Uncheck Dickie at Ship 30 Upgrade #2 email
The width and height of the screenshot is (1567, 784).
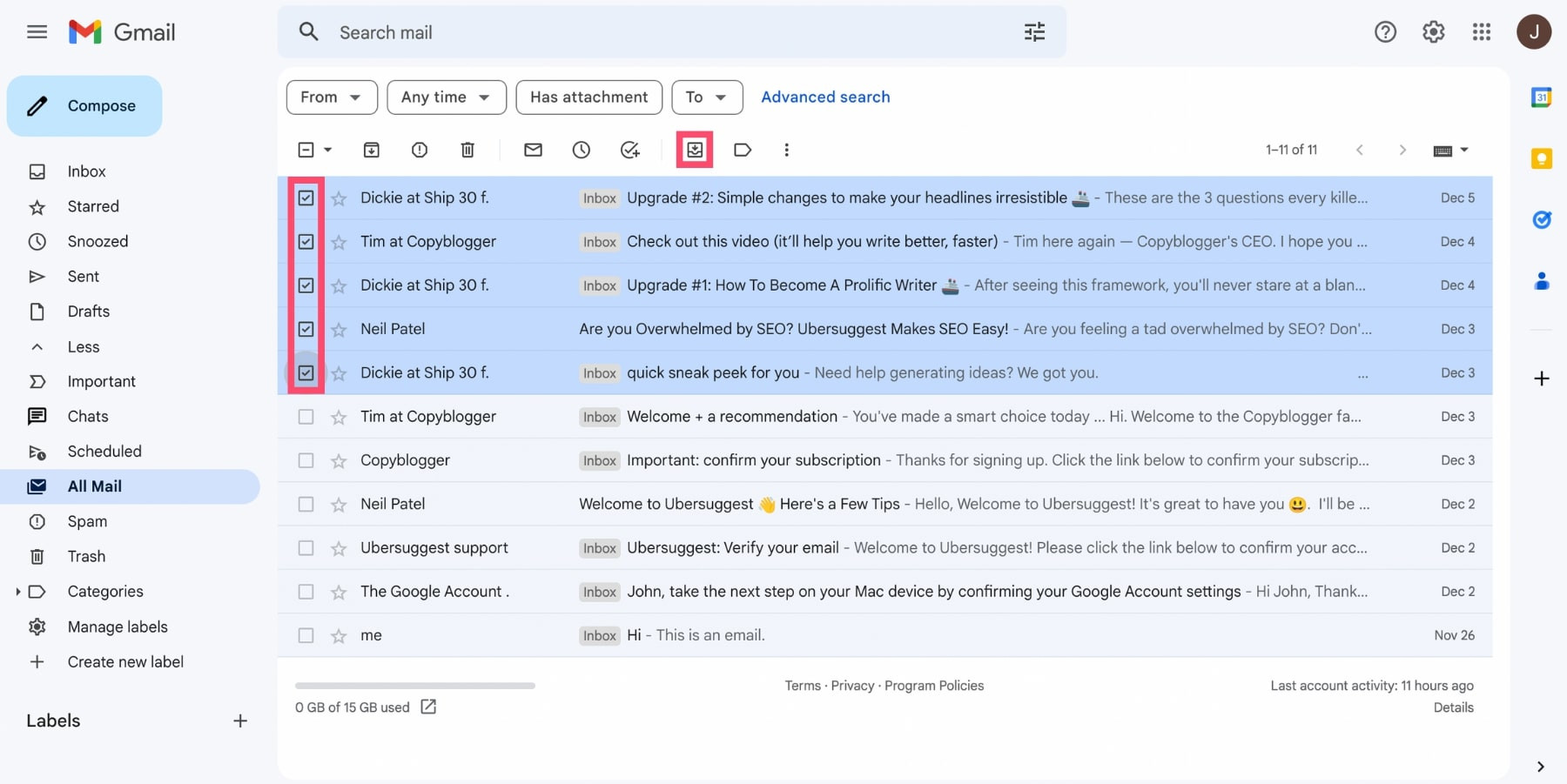coord(306,198)
